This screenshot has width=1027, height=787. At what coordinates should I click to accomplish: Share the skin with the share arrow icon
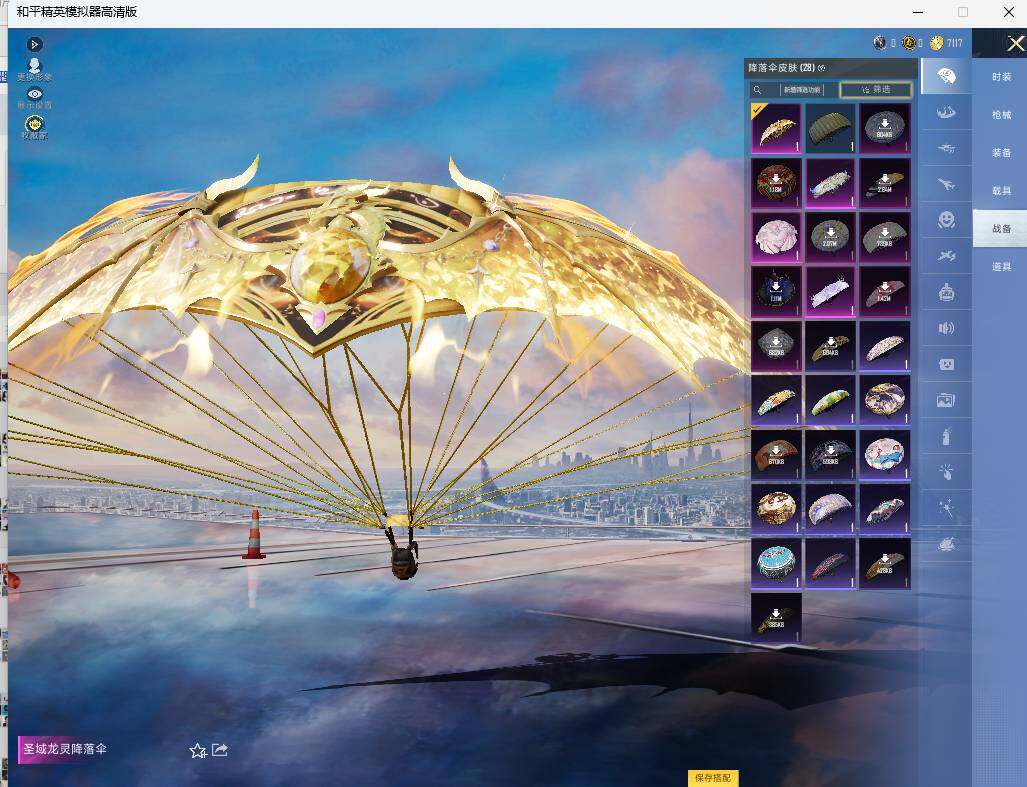tap(220, 750)
